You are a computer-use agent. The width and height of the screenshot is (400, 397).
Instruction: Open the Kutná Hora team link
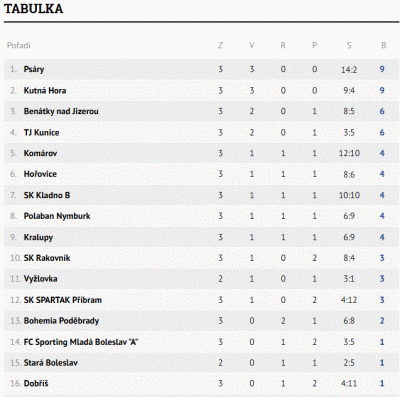(x=45, y=90)
